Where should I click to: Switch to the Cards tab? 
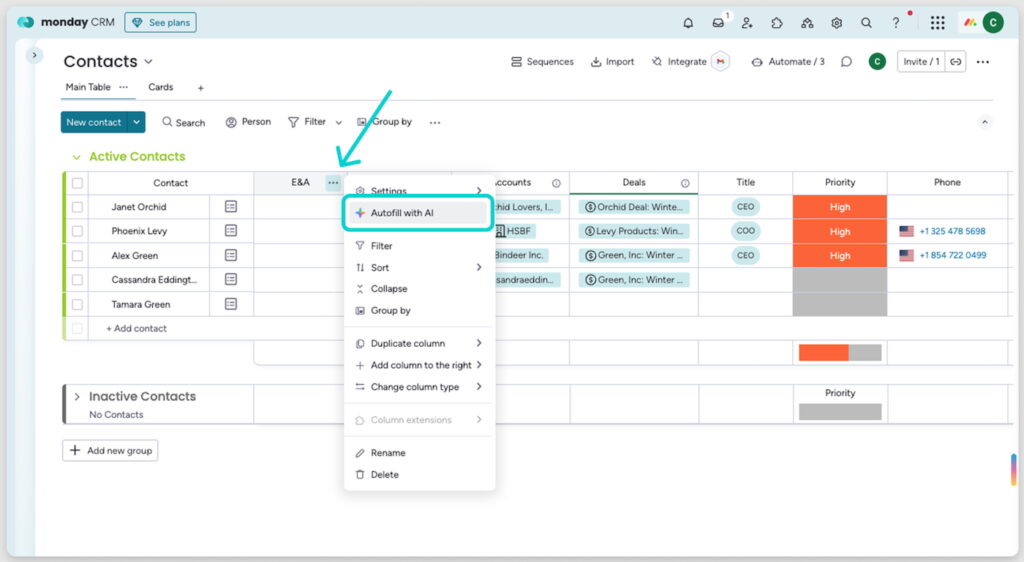(x=161, y=87)
